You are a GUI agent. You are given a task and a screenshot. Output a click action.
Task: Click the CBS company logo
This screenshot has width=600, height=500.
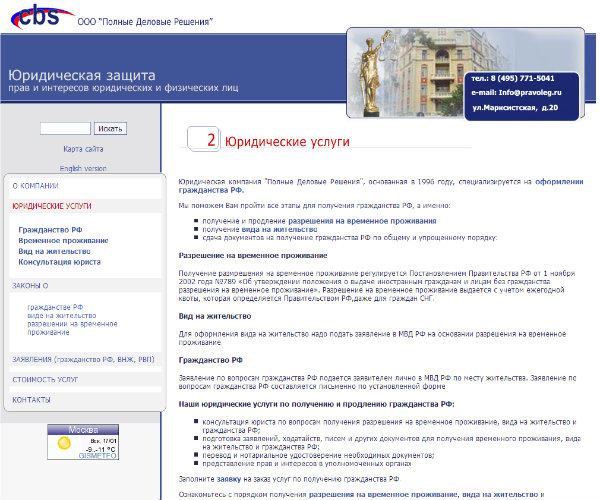point(42,16)
